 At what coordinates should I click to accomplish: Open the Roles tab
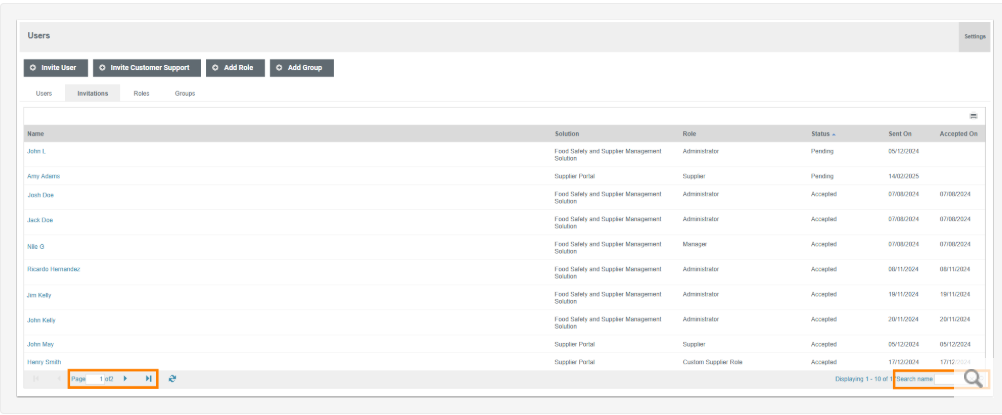click(141, 93)
